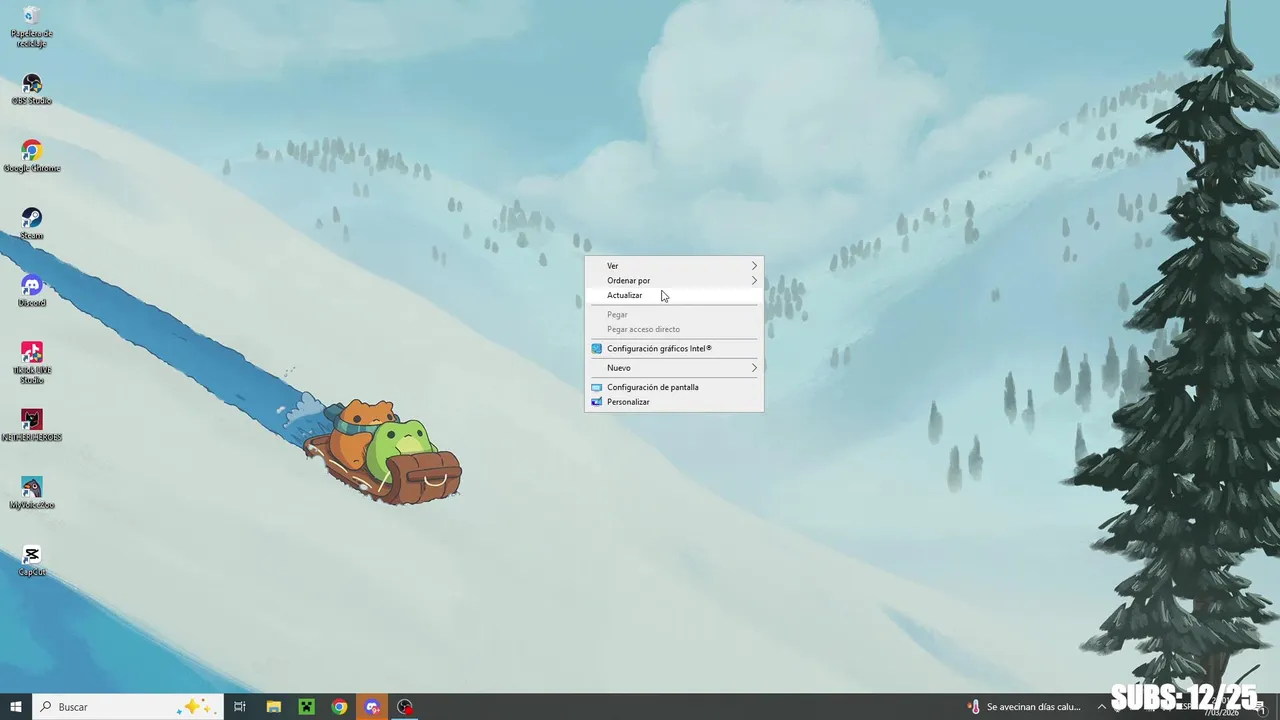Open the Minecraft creeper taskbar icon
The width and height of the screenshot is (1280, 720).
(306, 707)
